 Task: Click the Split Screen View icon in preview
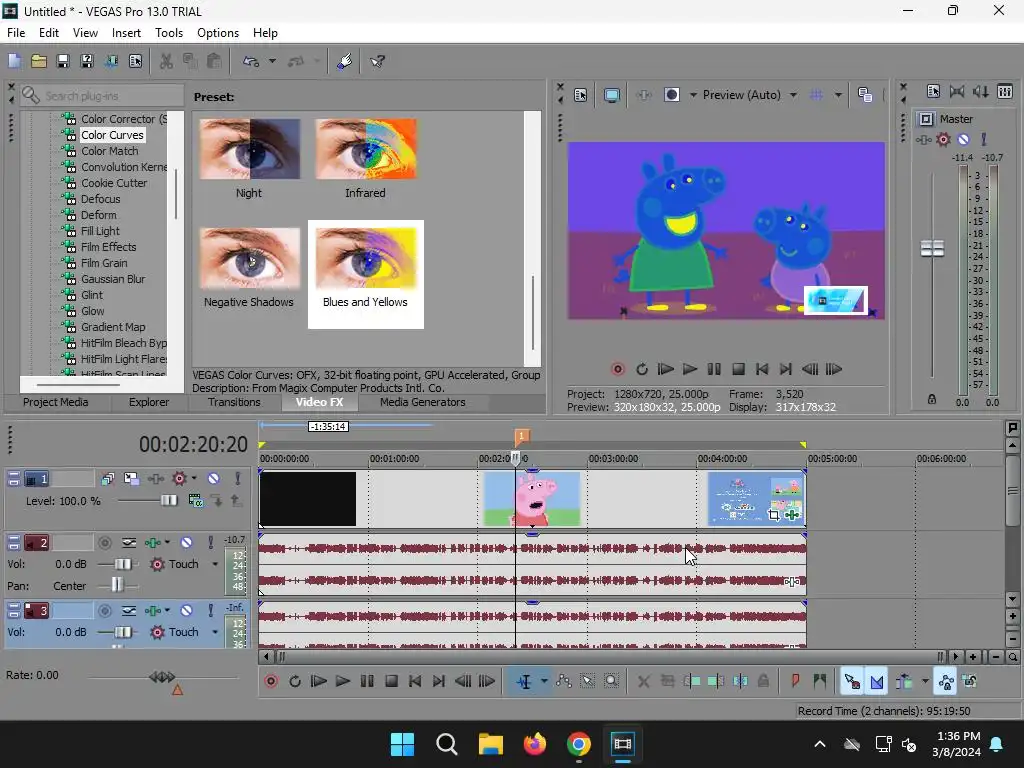tap(671, 95)
